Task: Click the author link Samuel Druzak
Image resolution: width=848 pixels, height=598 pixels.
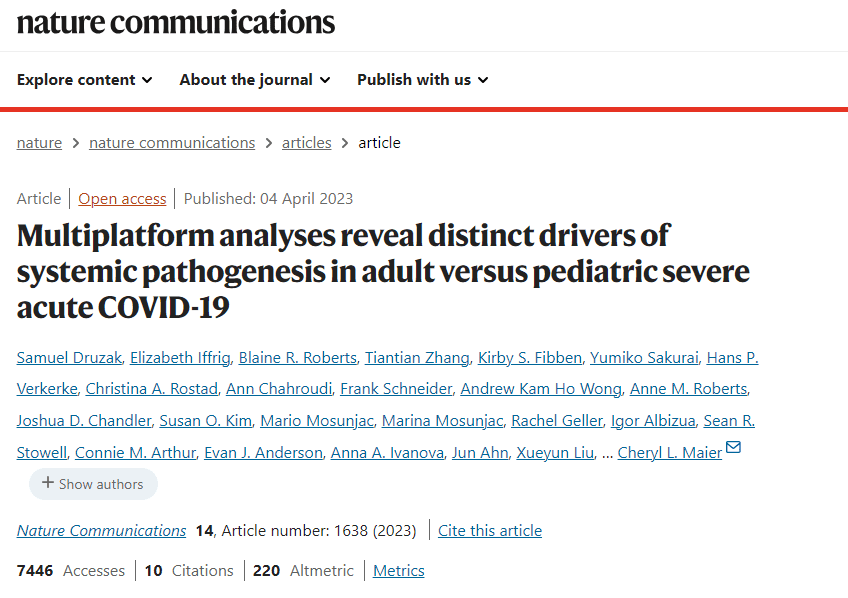Action: point(69,357)
